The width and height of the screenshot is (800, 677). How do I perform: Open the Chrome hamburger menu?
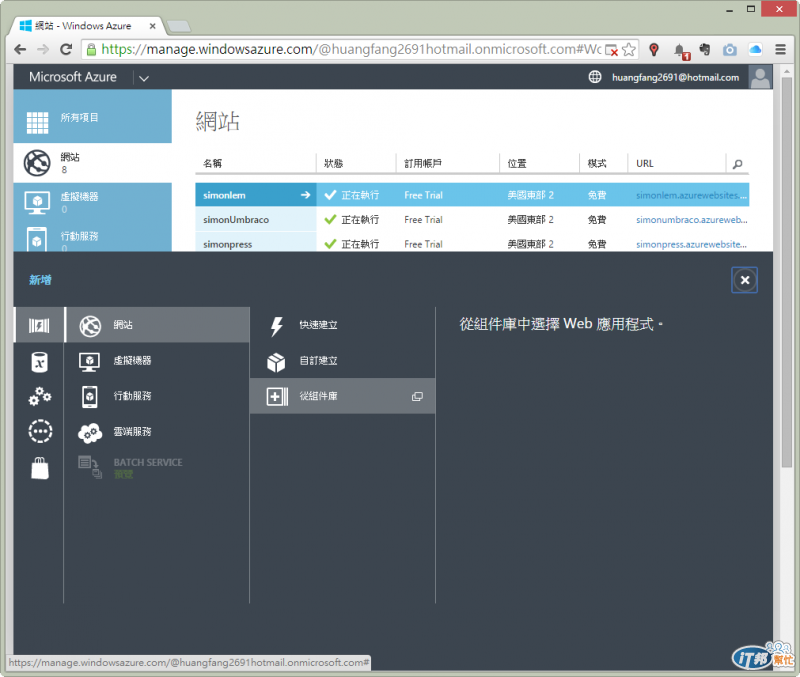tap(780, 49)
